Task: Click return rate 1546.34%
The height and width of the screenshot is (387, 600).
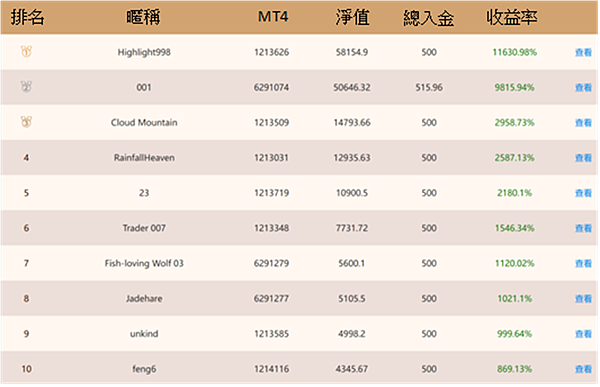Action: click(x=515, y=228)
